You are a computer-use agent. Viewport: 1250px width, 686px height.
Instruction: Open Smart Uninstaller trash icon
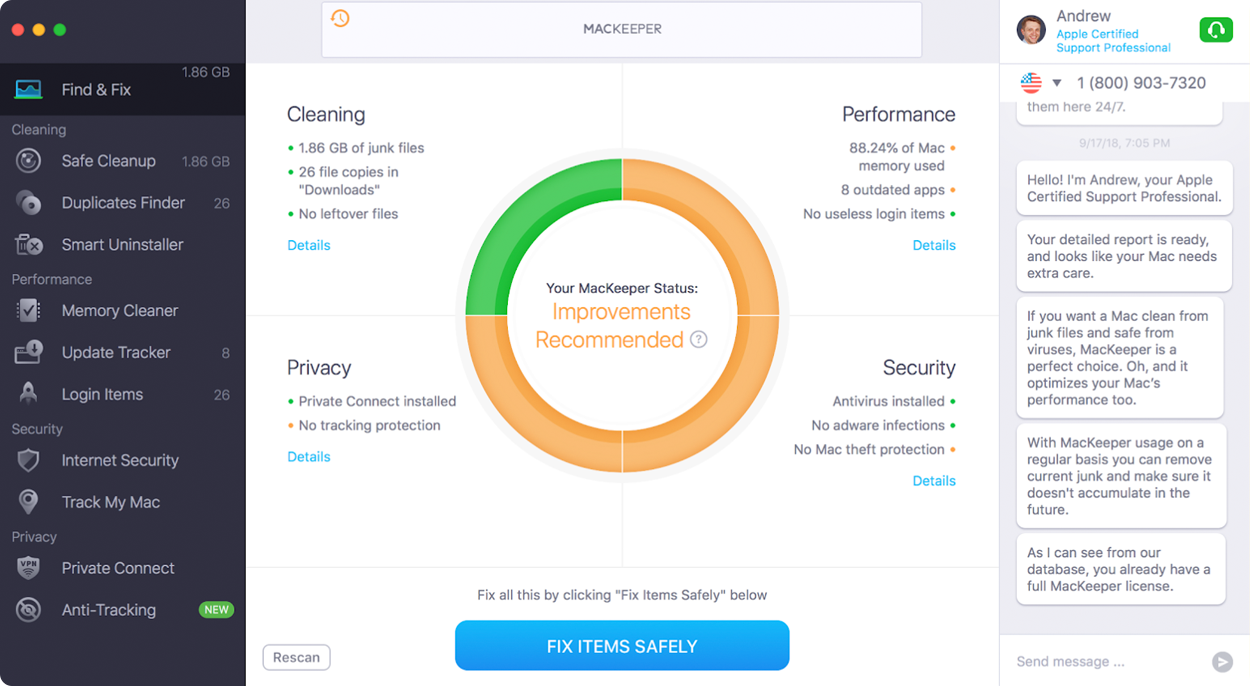click(28, 245)
